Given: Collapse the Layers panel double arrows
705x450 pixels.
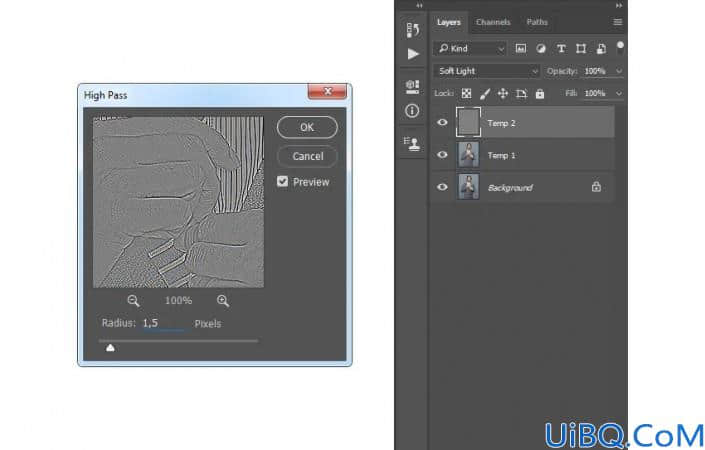Looking at the screenshot, I should (x=619, y=5).
